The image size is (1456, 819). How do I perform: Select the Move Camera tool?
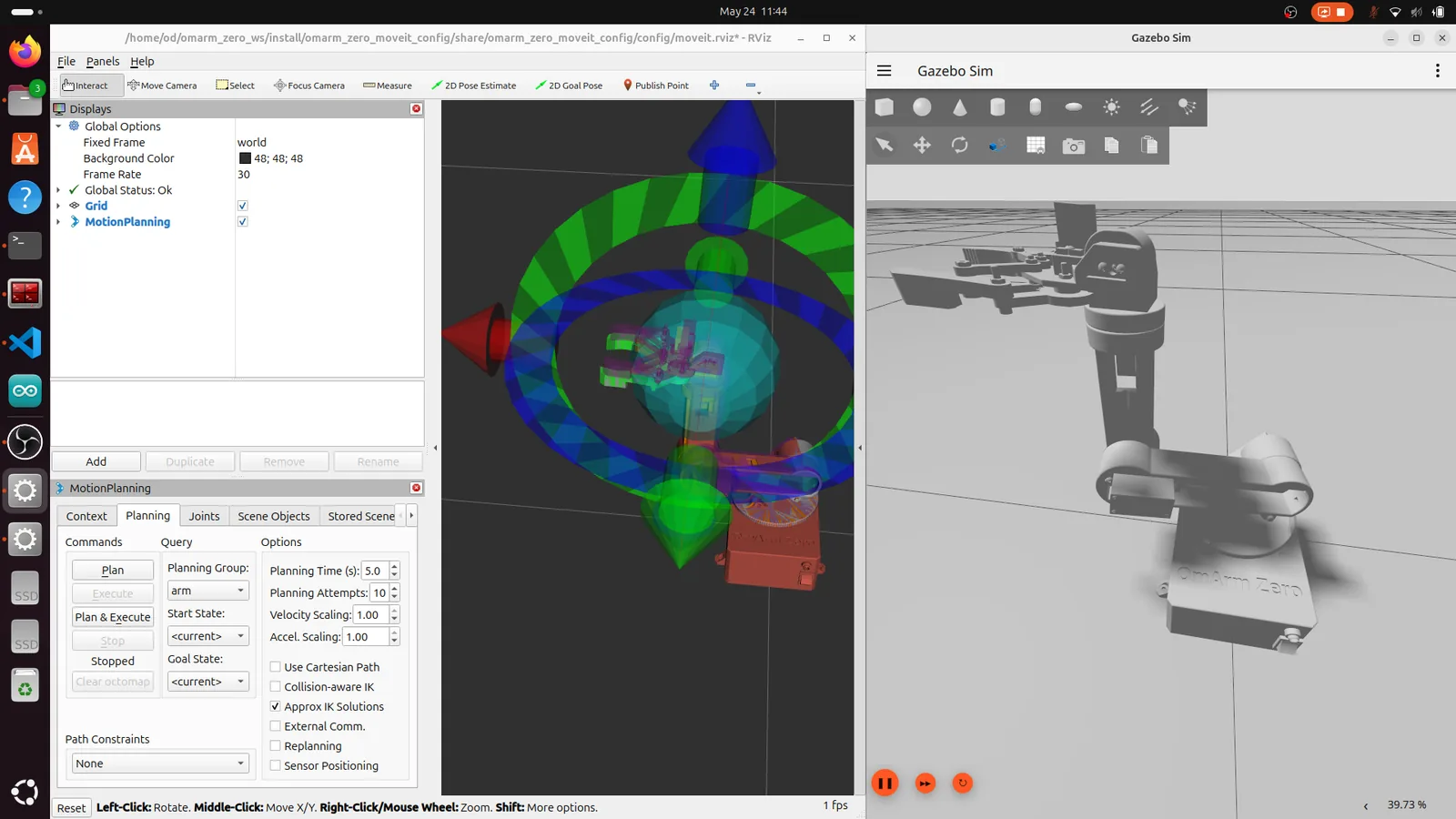pos(162,86)
